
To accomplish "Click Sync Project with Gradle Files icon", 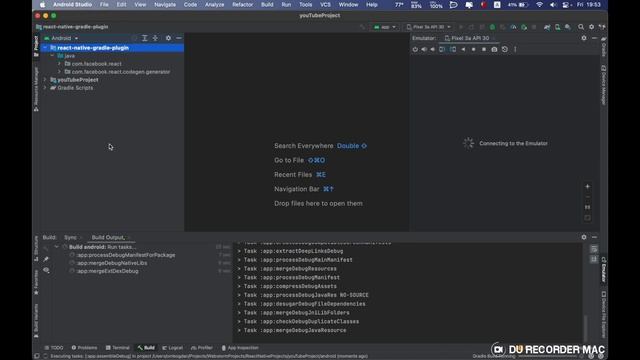I will coord(547,27).
